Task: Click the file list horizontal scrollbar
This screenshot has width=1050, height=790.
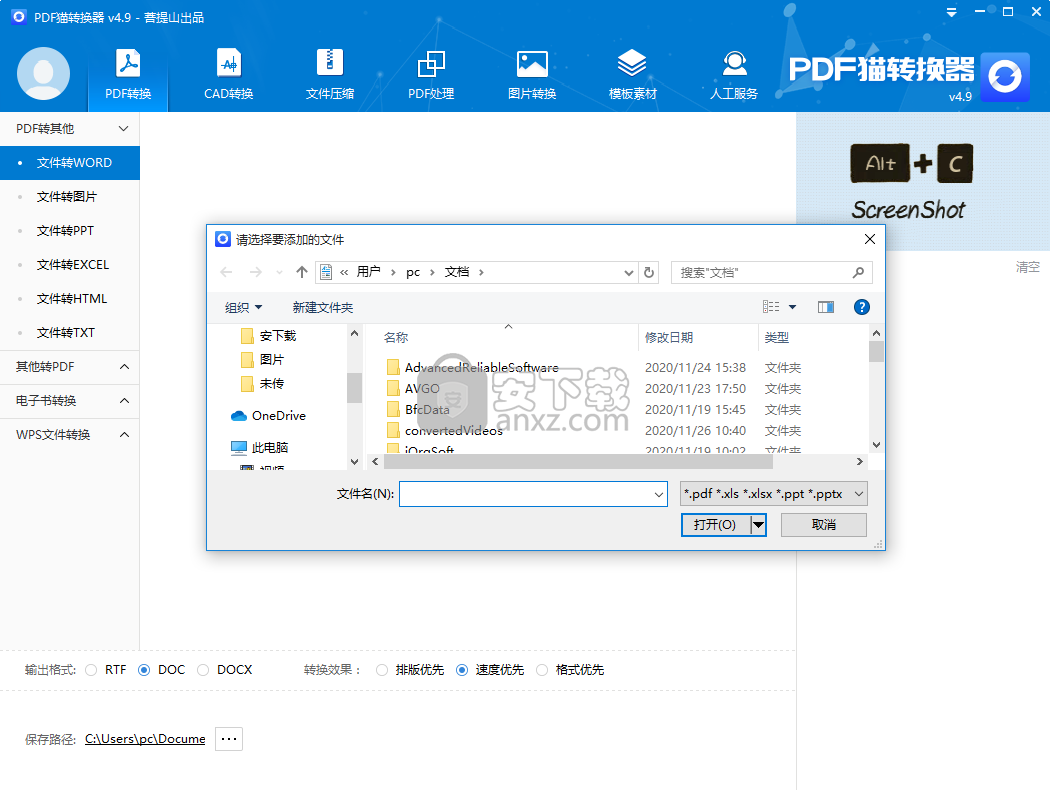Action: (579, 461)
